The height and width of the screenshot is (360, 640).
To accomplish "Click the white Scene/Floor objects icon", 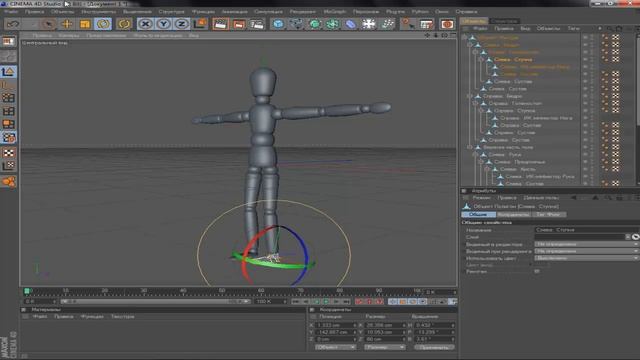I will (369, 24).
